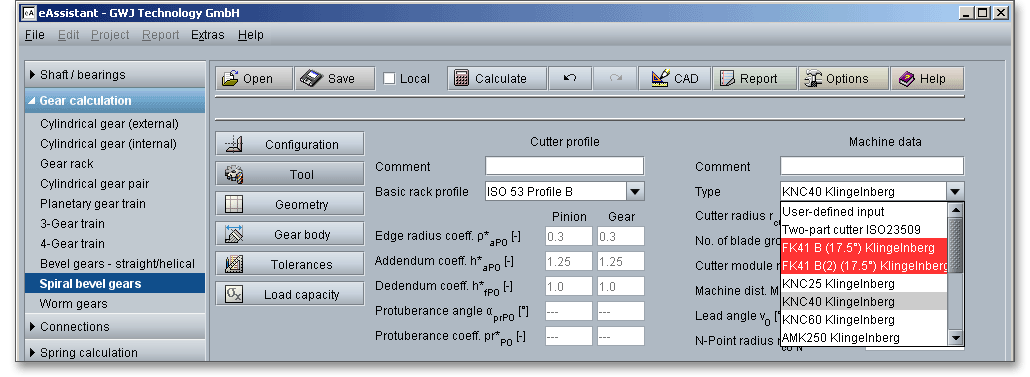This screenshot has width=1030, height=377.
Task: Click the Gear body icon
Action: [234, 234]
